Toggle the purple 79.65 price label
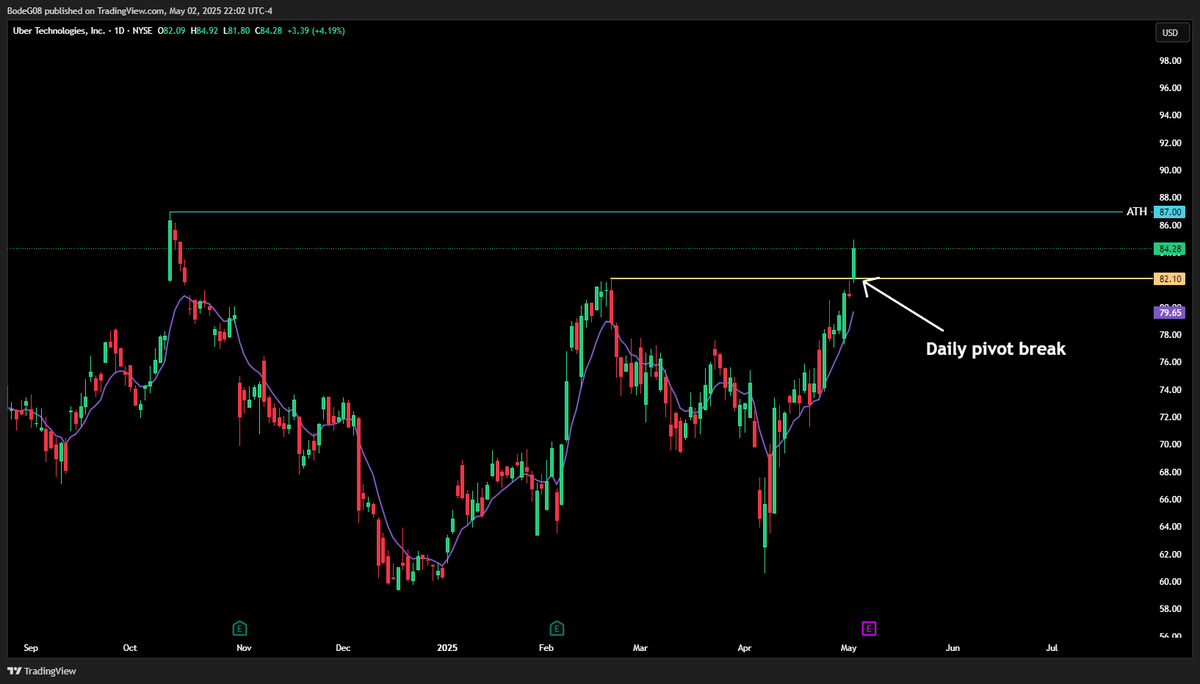Image resolution: width=1200 pixels, height=684 pixels. coord(1169,312)
